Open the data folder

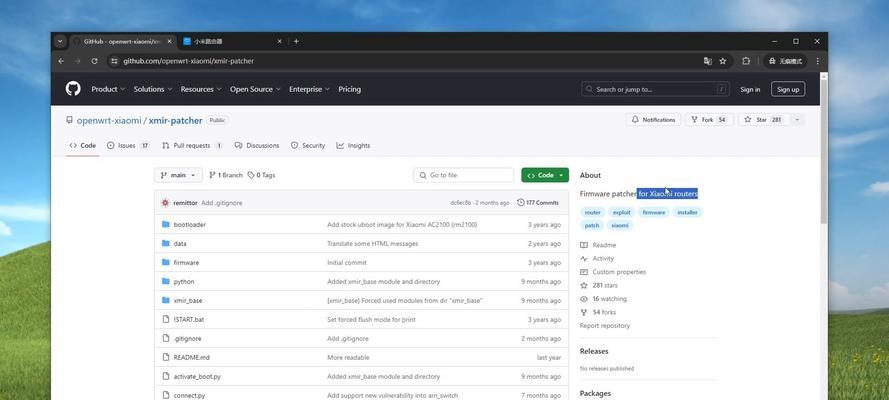[x=180, y=244]
